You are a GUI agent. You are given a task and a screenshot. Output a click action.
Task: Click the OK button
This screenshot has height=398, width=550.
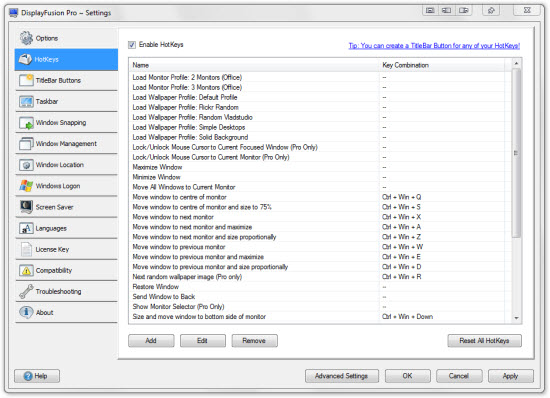pyautogui.click(x=407, y=376)
